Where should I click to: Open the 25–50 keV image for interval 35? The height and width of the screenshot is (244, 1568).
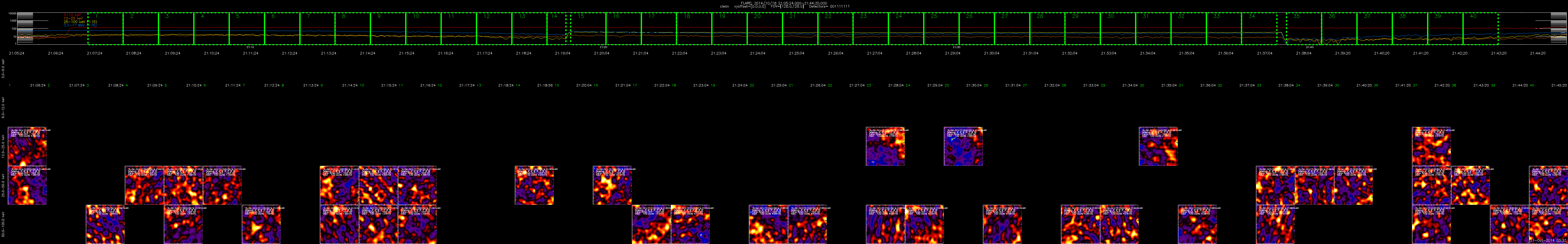click(x=1353, y=185)
